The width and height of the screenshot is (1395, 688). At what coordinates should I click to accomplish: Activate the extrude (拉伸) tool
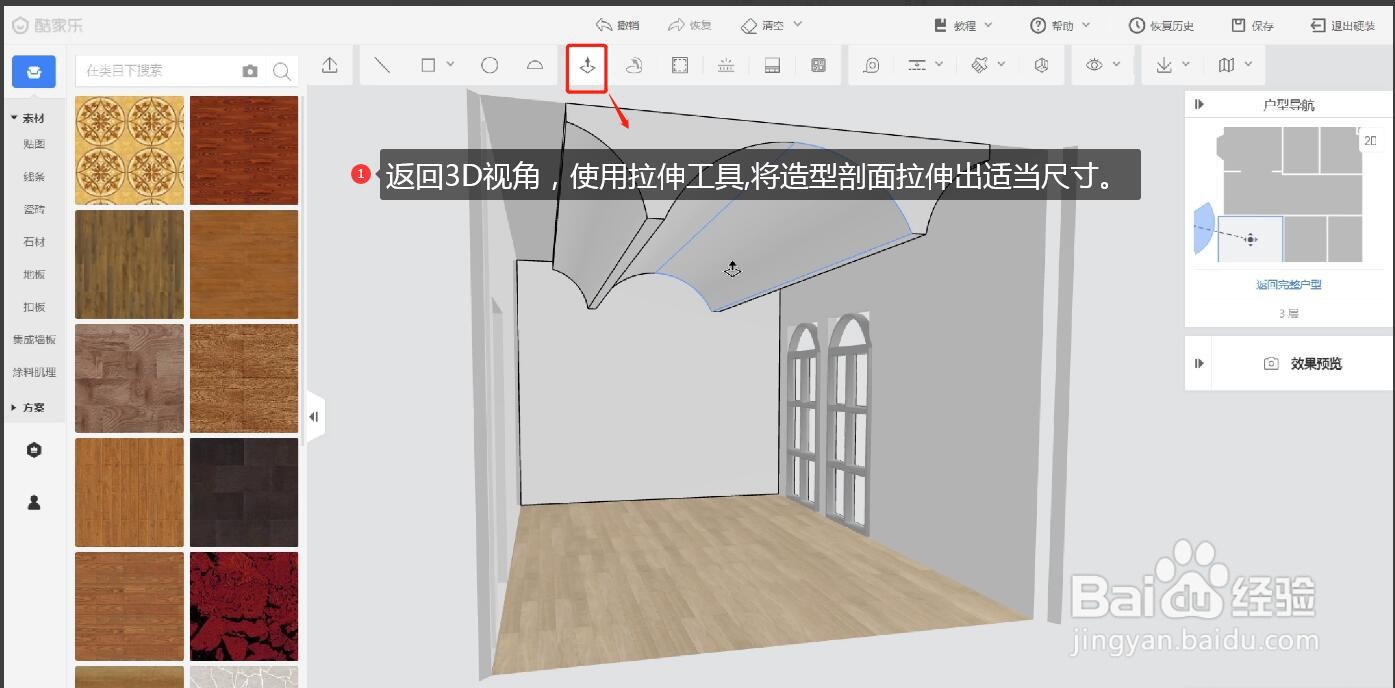(x=587, y=66)
